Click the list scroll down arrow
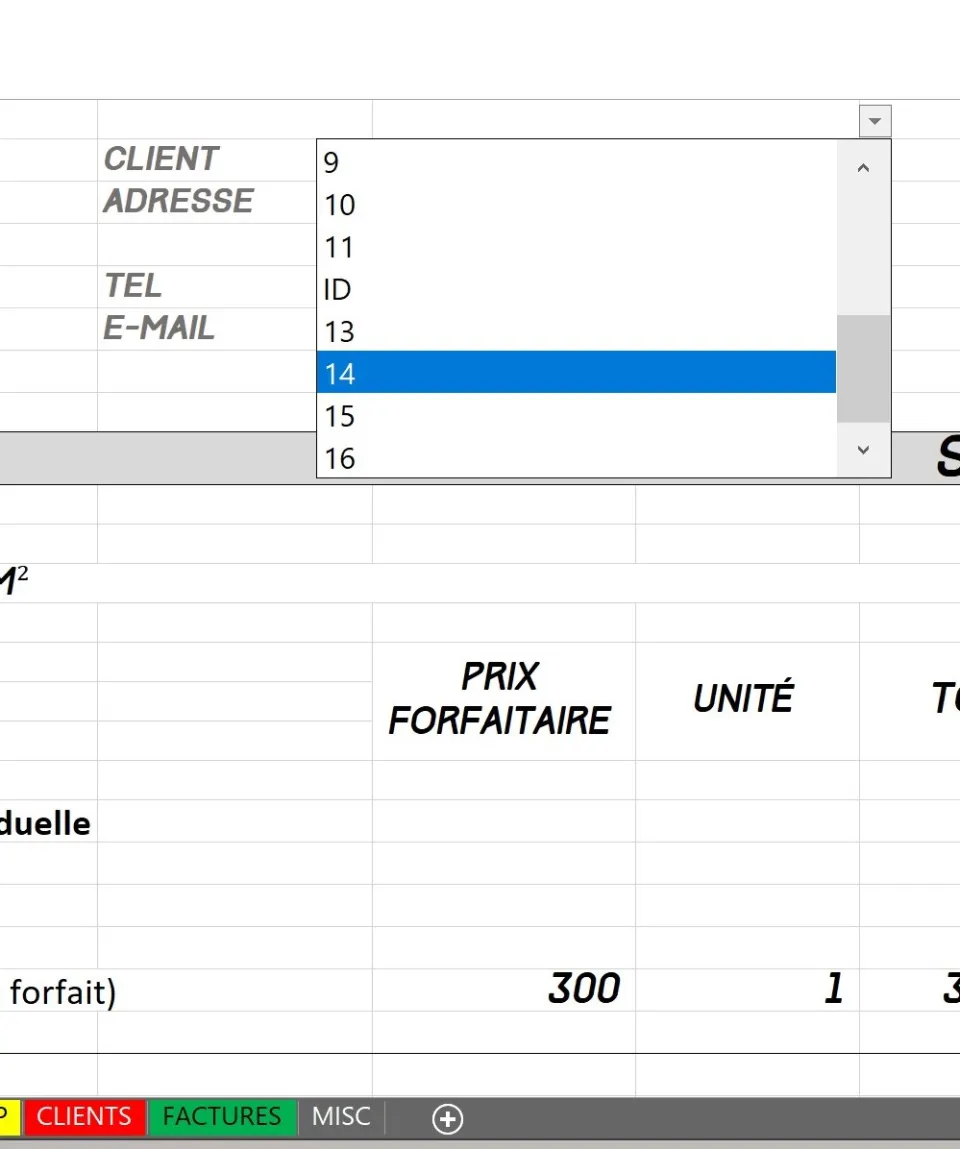960x1149 pixels. tap(863, 450)
